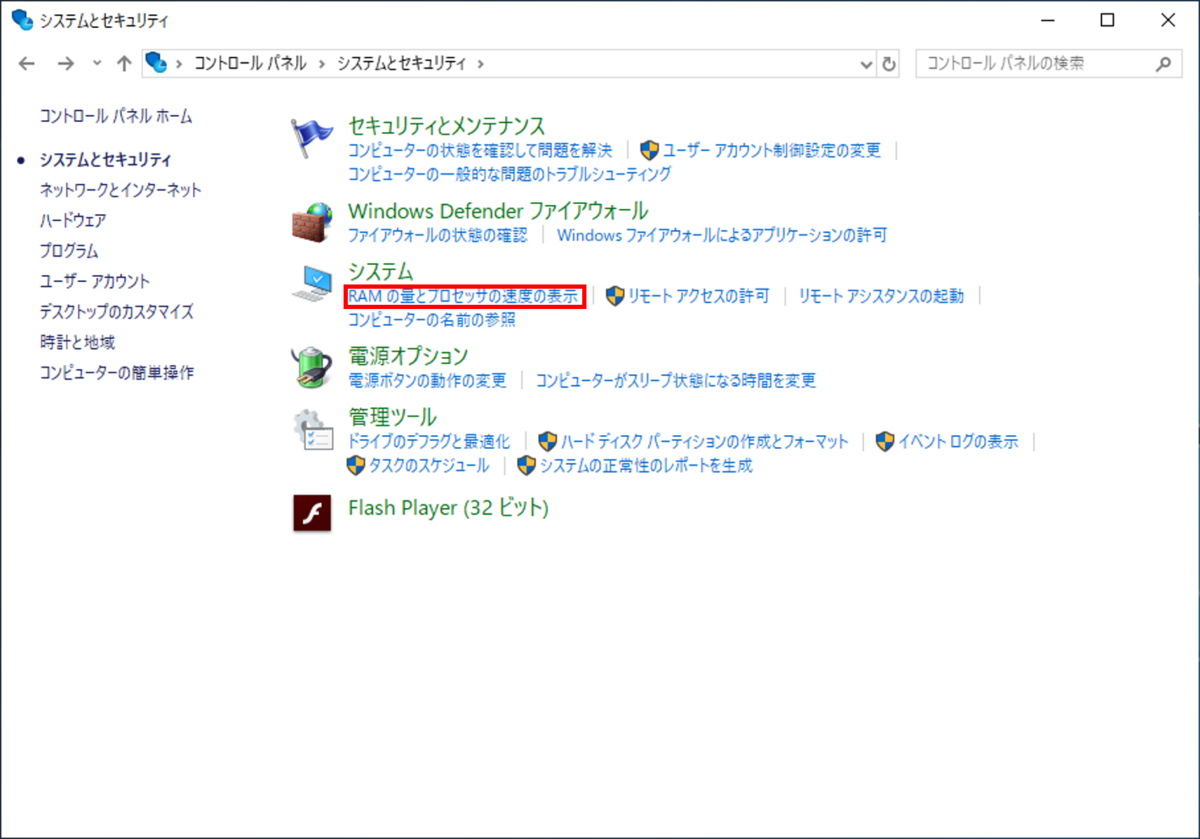Image resolution: width=1200 pixels, height=839 pixels.
Task: Open ユーザー アカウント制御設定の変更 link
Action: [x=771, y=150]
